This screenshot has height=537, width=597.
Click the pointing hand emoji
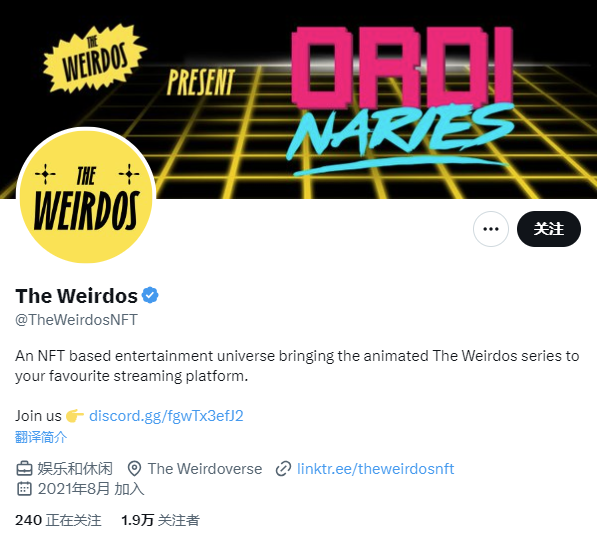tap(75, 416)
